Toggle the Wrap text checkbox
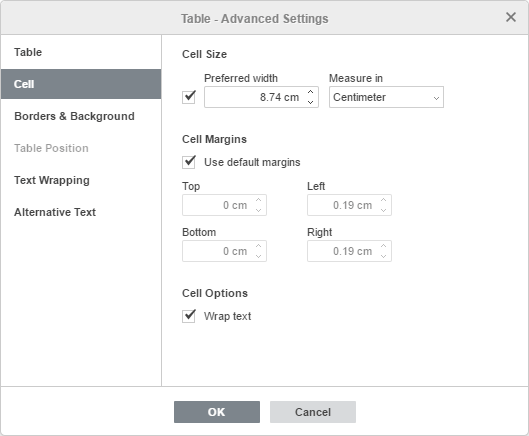529x436 pixels. 189,316
